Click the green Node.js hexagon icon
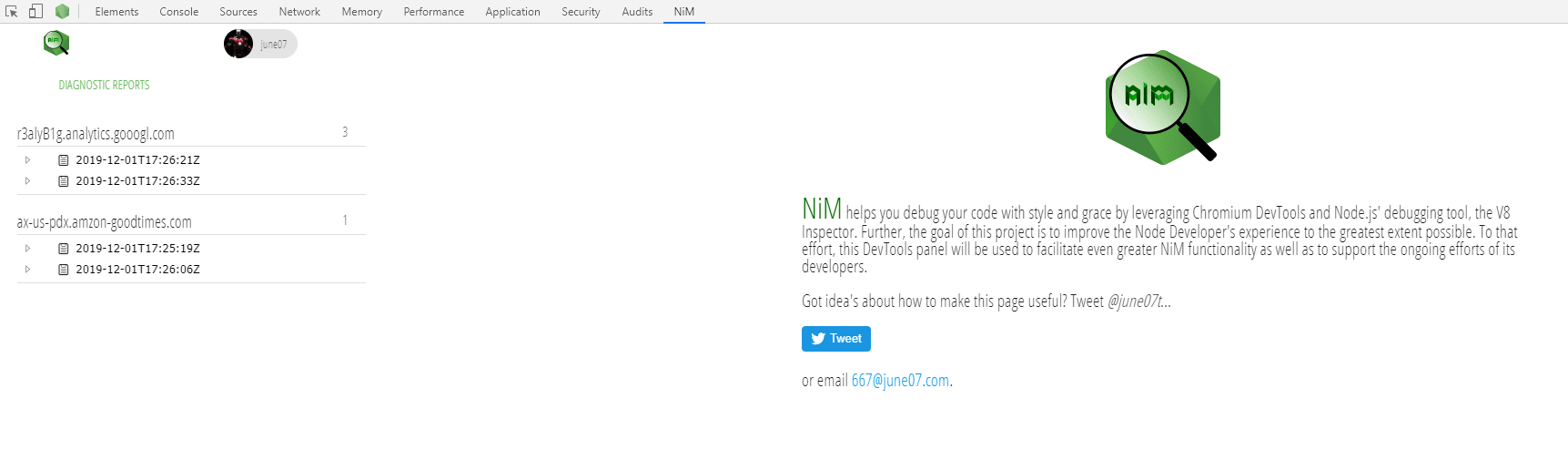The width and height of the screenshot is (1568, 460). (62, 12)
